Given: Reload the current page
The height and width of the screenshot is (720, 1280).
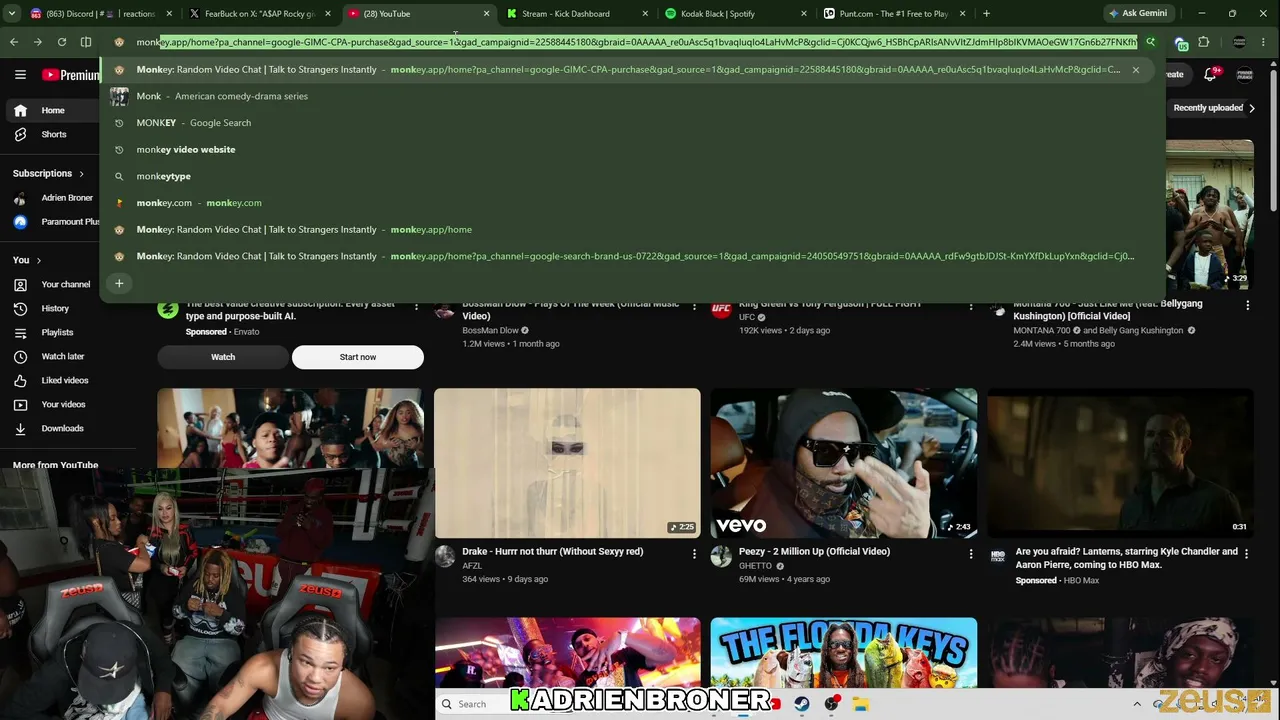Looking at the screenshot, I should [x=62, y=42].
